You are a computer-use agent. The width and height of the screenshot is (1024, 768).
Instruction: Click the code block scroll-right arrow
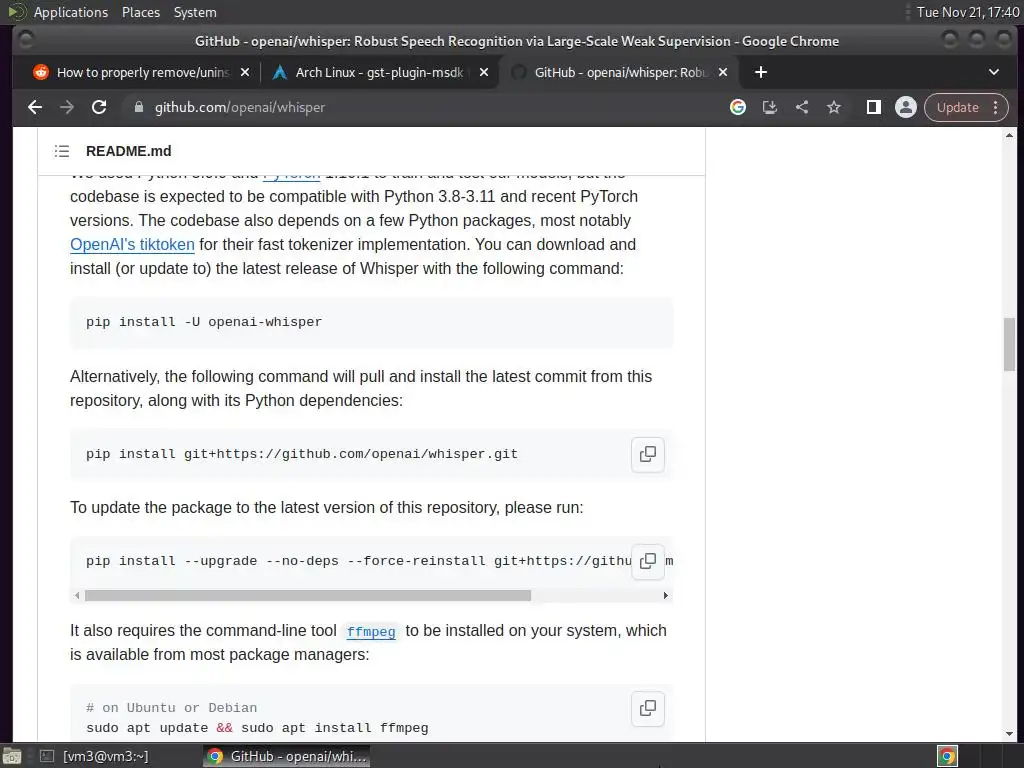click(665, 596)
